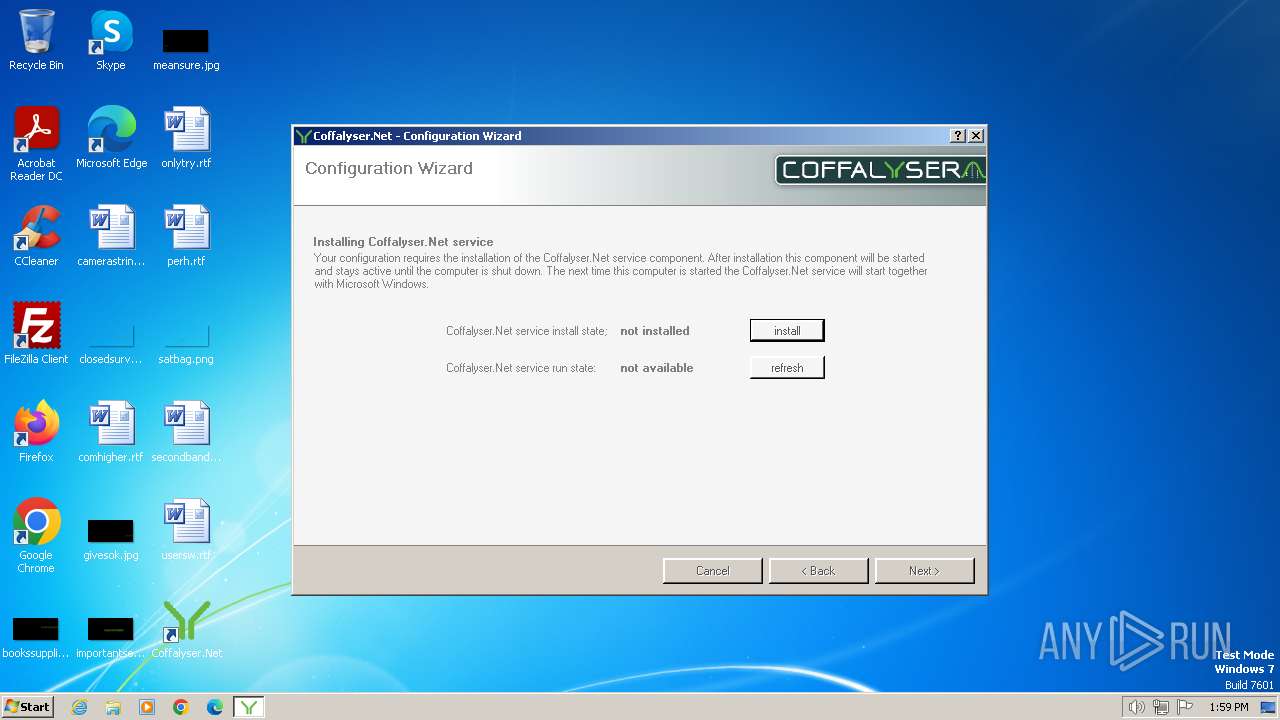Select the meansure.jpg desktop file
Viewport: 1280px width, 720px height.
(186, 48)
